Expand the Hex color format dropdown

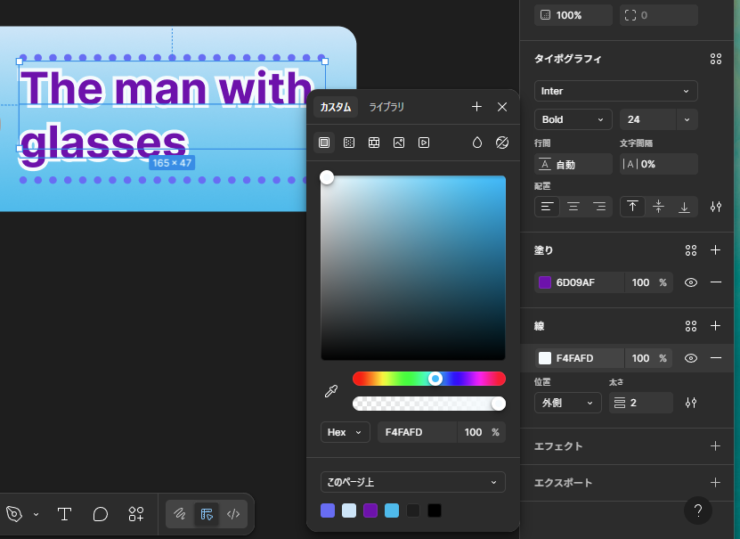(345, 432)
